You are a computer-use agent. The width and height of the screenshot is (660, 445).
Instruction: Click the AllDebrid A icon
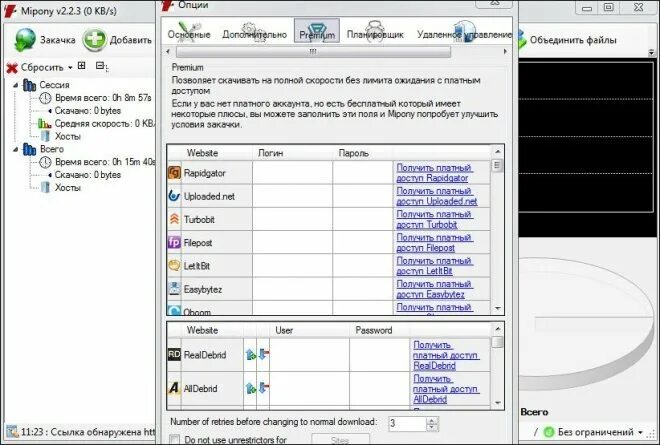[174, 388]
